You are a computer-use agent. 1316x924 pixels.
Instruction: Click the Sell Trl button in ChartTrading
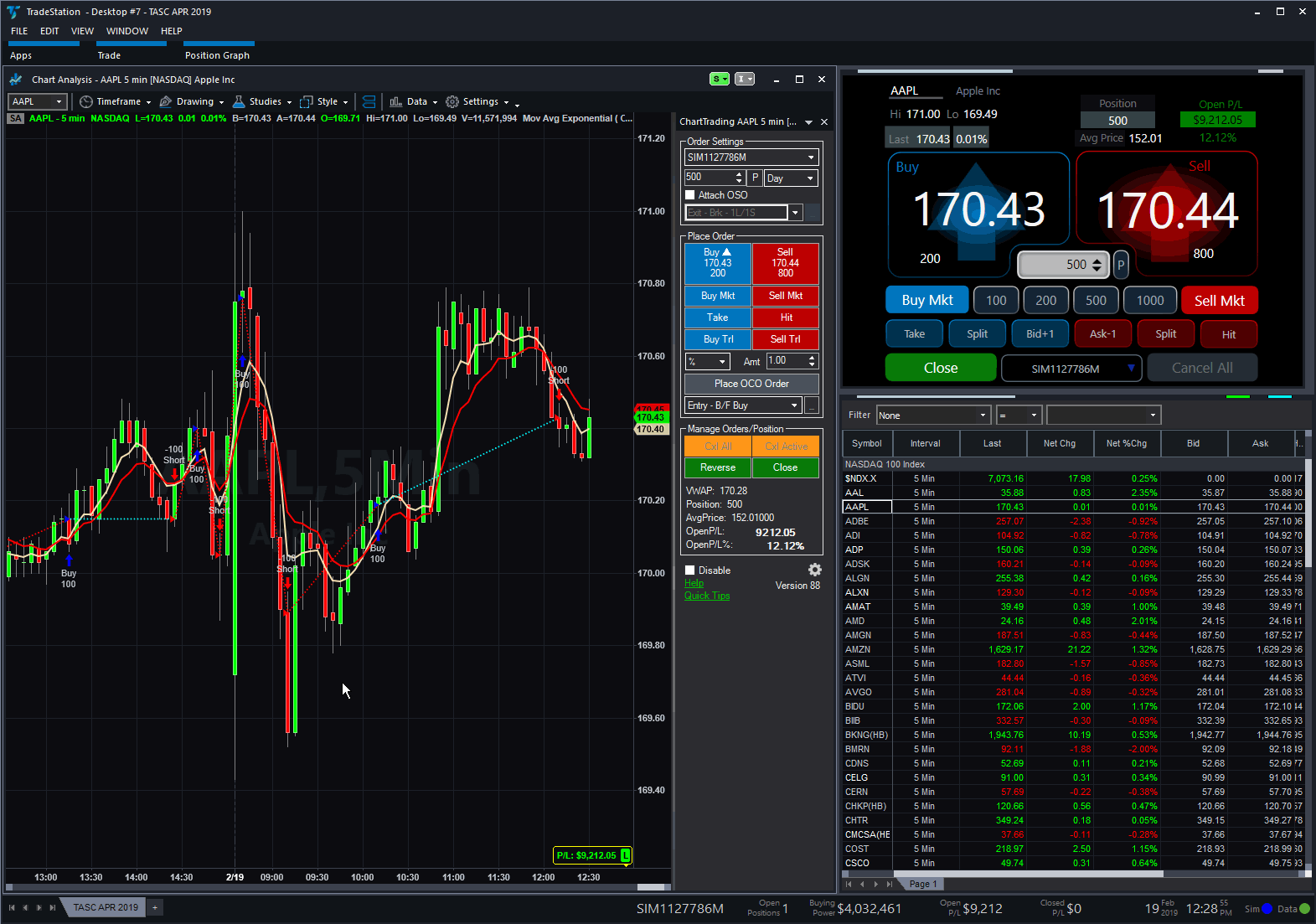tap(785, 339)
